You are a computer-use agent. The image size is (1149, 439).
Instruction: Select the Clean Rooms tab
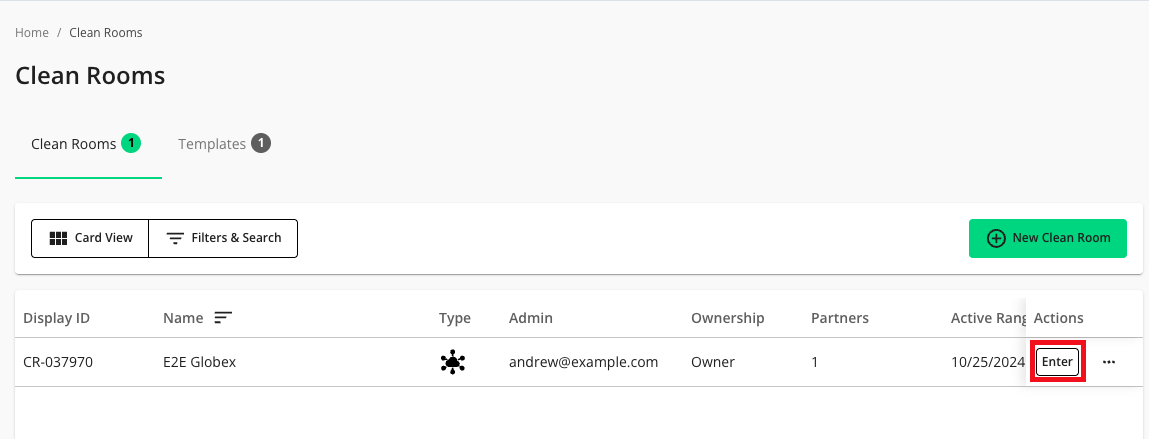click(73, 144)
